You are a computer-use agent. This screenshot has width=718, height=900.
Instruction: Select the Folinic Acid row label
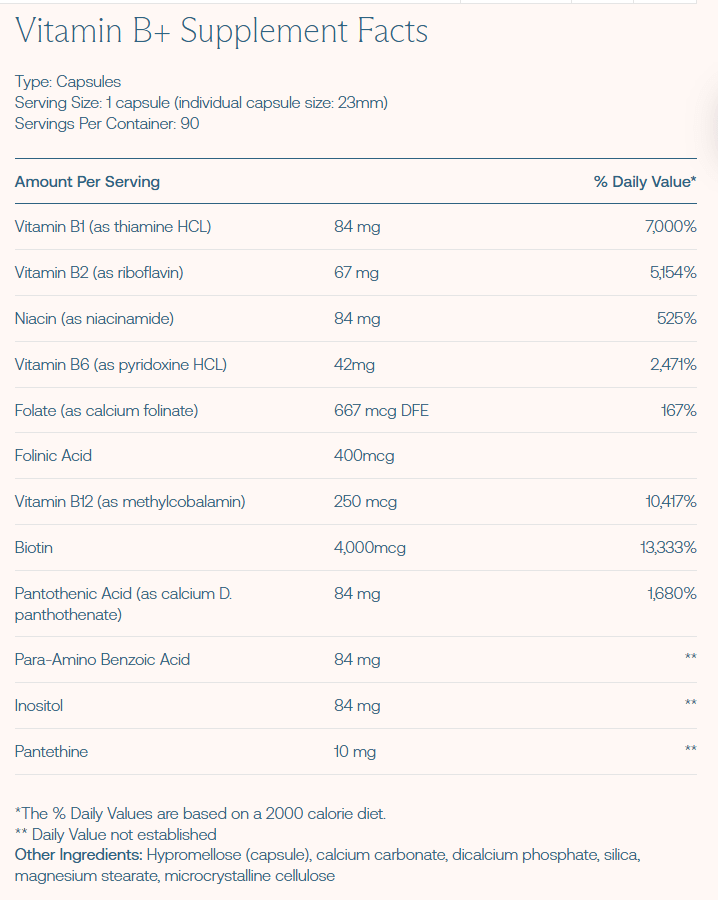[x=53, y=456]
